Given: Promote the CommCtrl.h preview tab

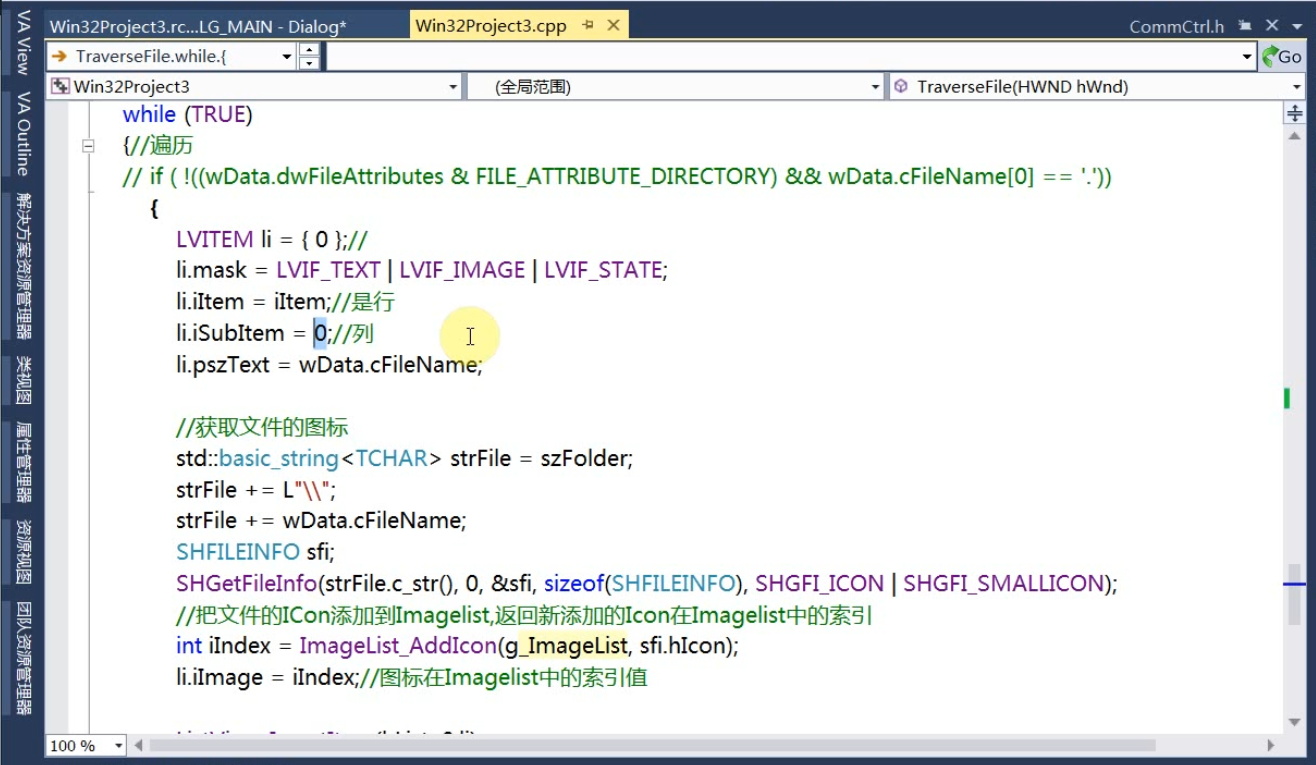Looking at the screenshot, I should (x=1245, y=27).
